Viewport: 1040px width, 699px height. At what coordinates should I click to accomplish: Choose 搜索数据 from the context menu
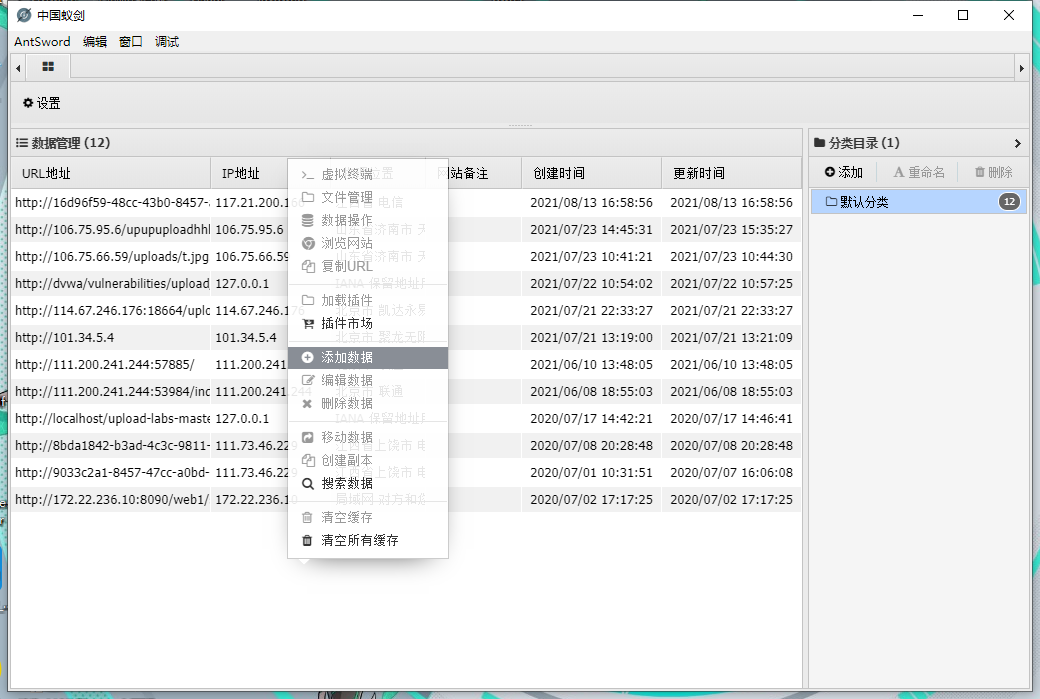[368, 483]
